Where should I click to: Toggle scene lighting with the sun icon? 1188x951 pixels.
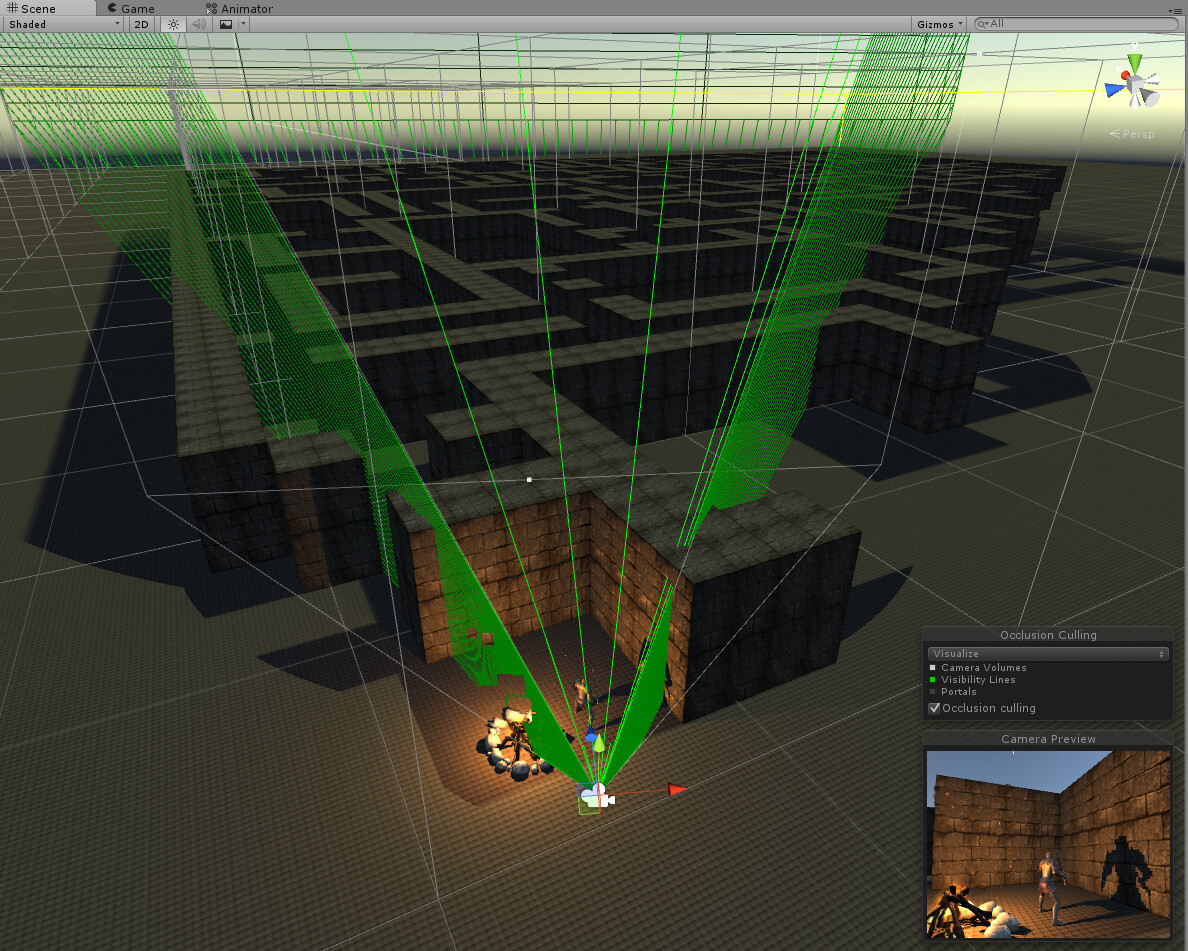tap(173, 24)
